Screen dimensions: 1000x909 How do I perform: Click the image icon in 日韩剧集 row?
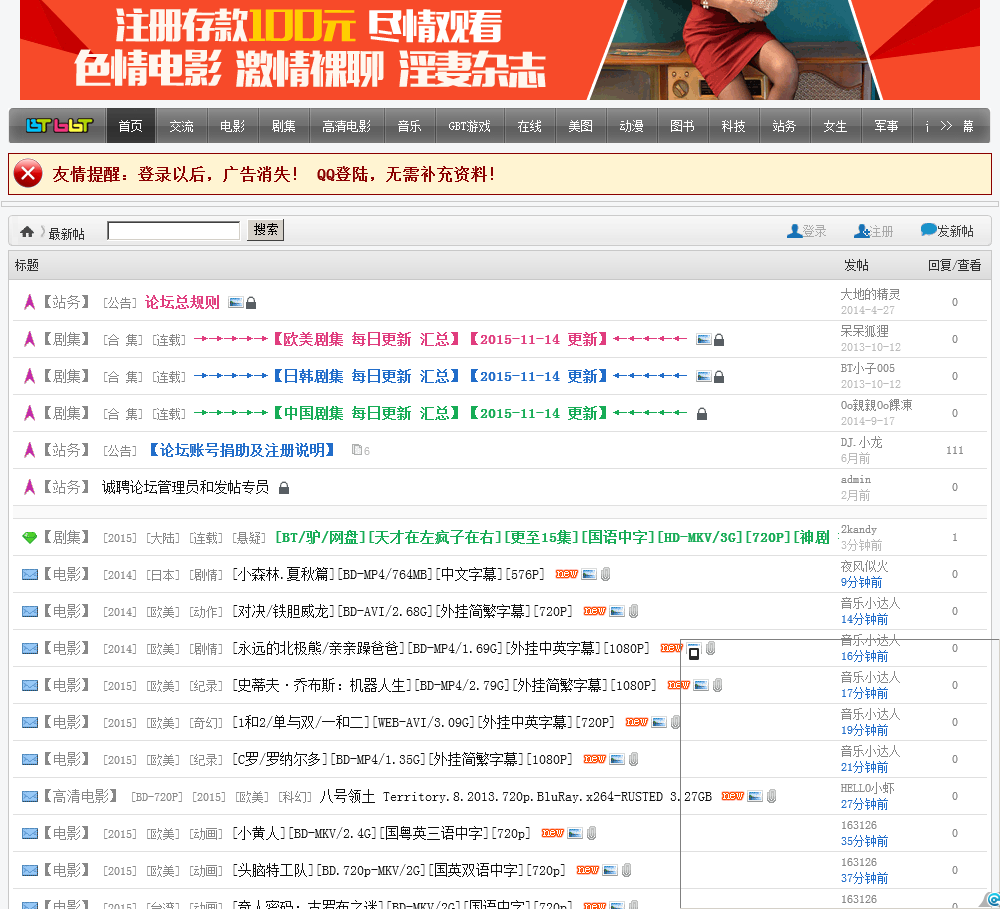coord(703,376)
